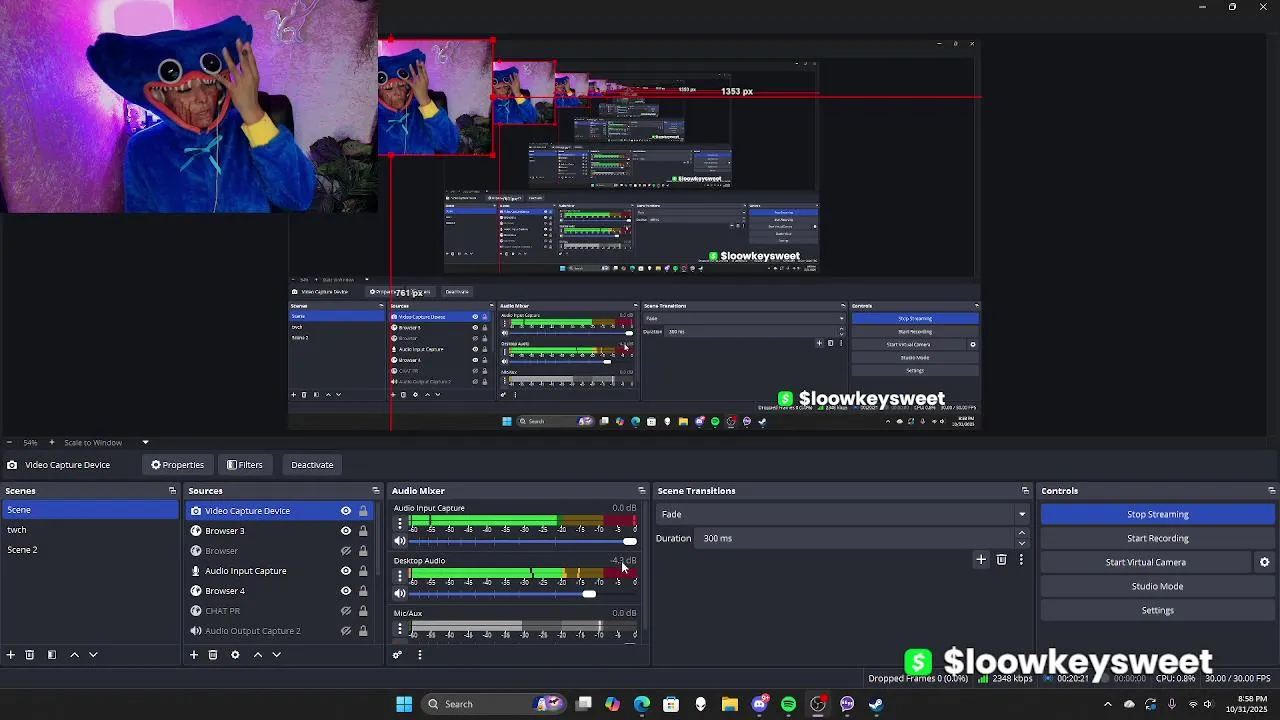This screenshot has height=720, width=1280.
Task: Move scene down with arrow in Scenes toolbar
Action: [x=93, y=655]
